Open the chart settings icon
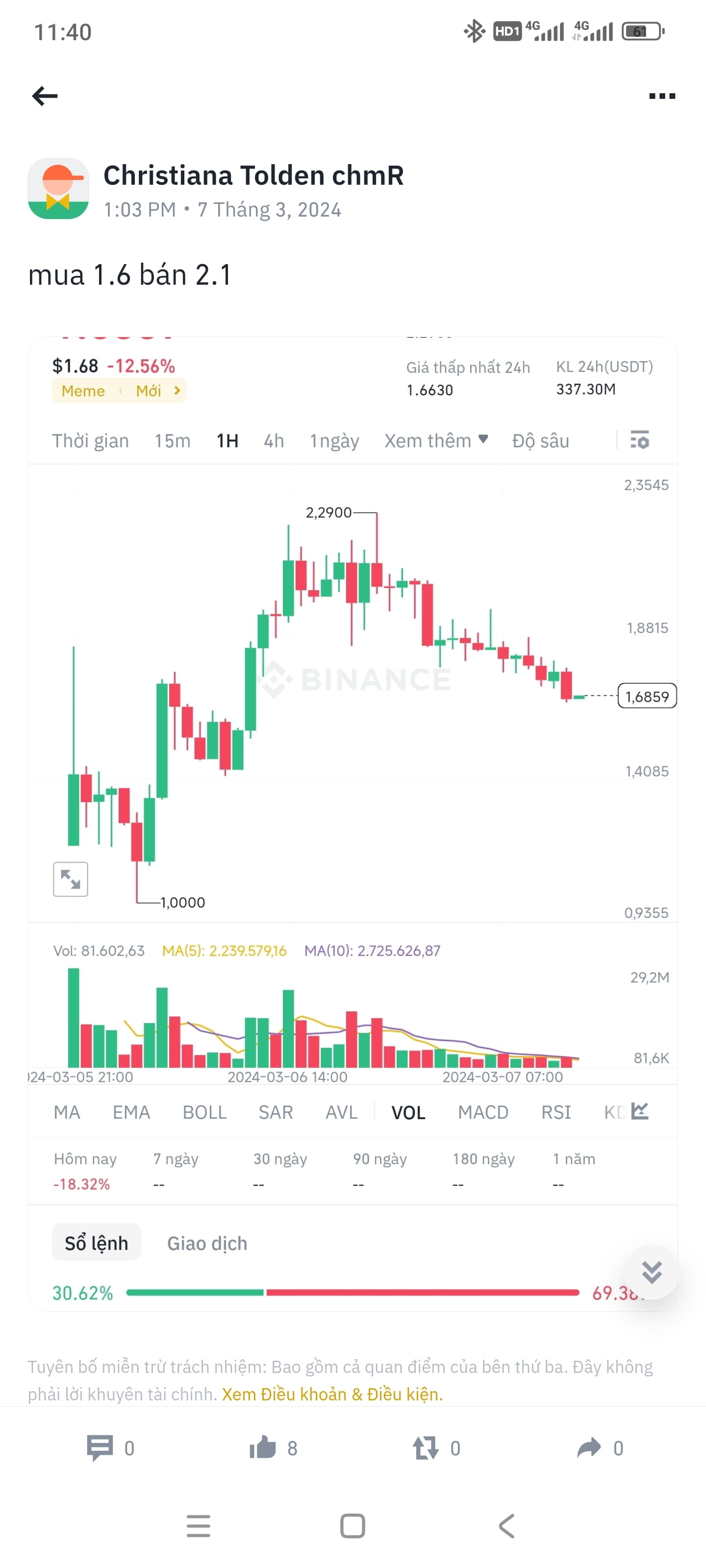The width and height of the screenshot is (706, 1568). (640, 440)
